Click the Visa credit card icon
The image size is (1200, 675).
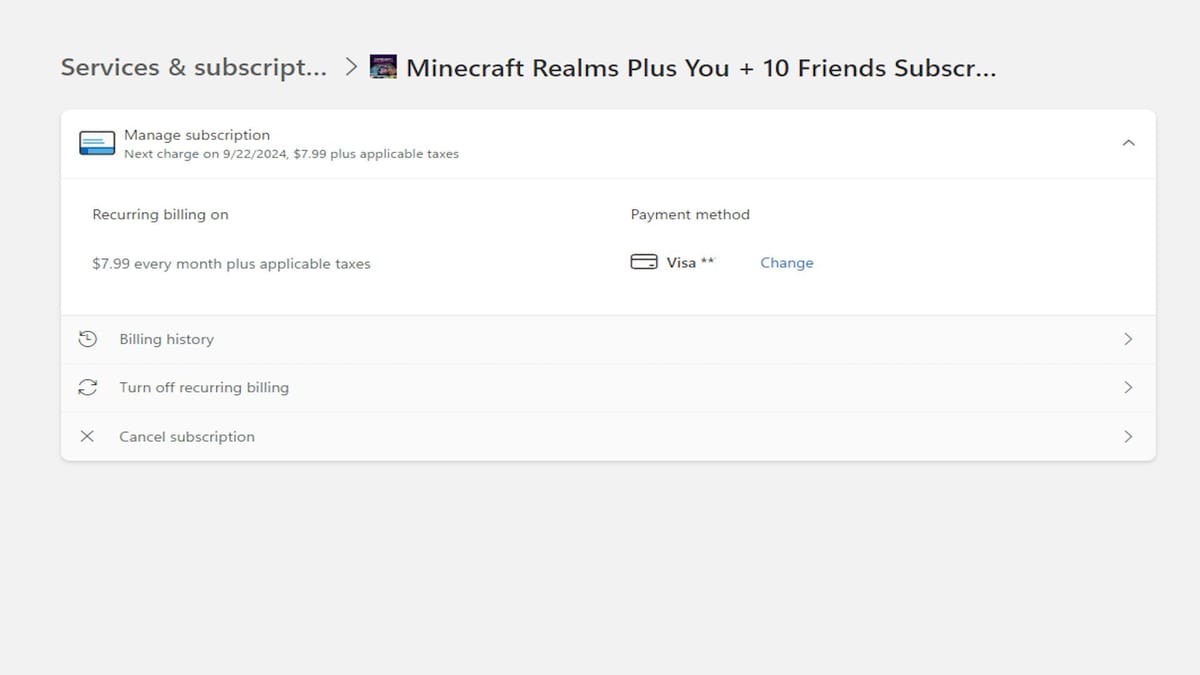(644, 262)
